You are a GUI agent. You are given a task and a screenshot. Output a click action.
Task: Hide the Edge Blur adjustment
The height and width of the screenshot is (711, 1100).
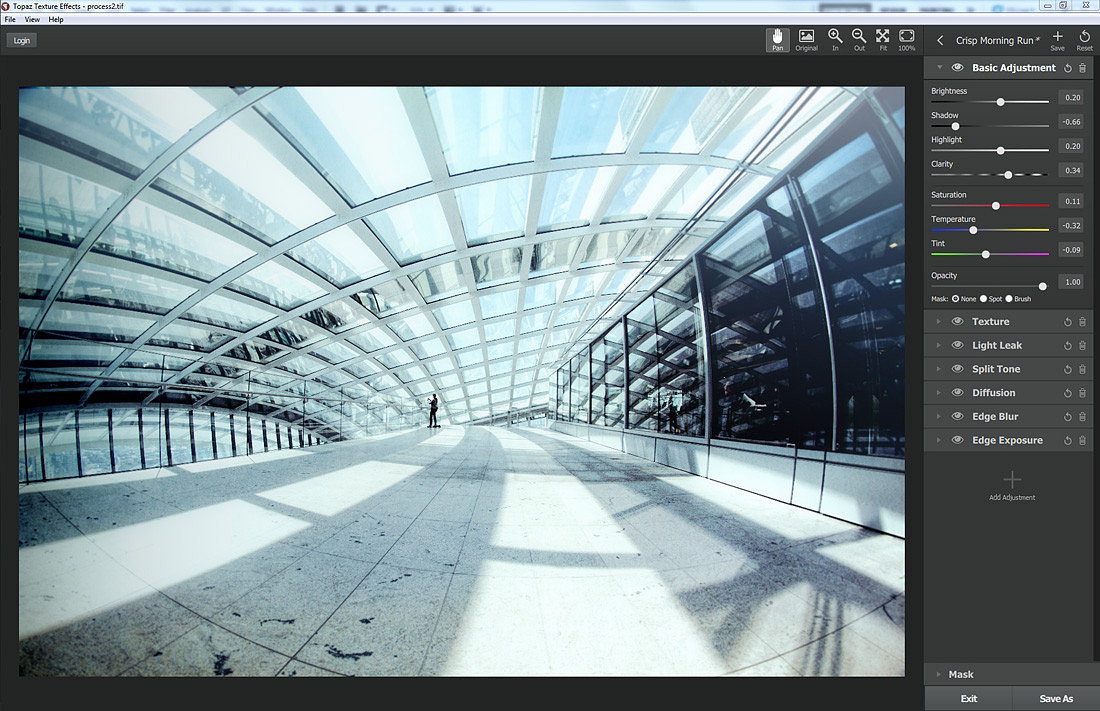957,416
